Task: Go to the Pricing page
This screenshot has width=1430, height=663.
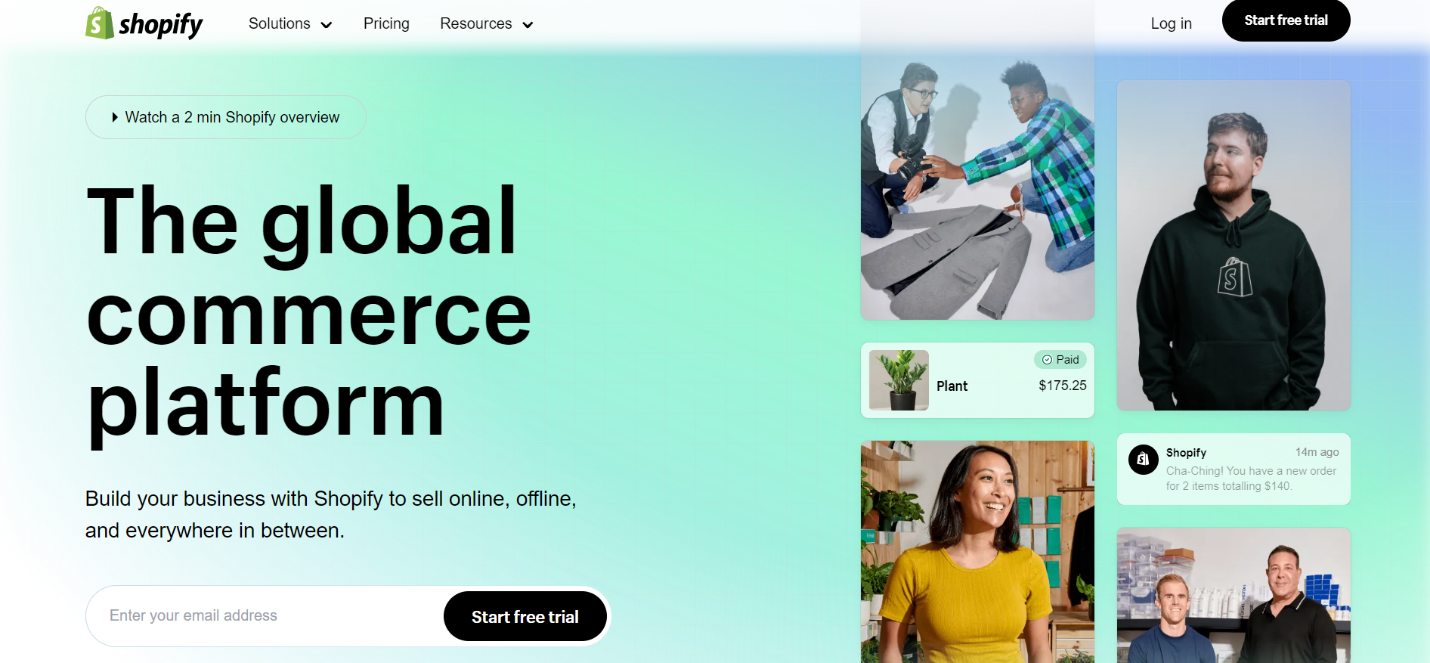Action: [386, 23]
